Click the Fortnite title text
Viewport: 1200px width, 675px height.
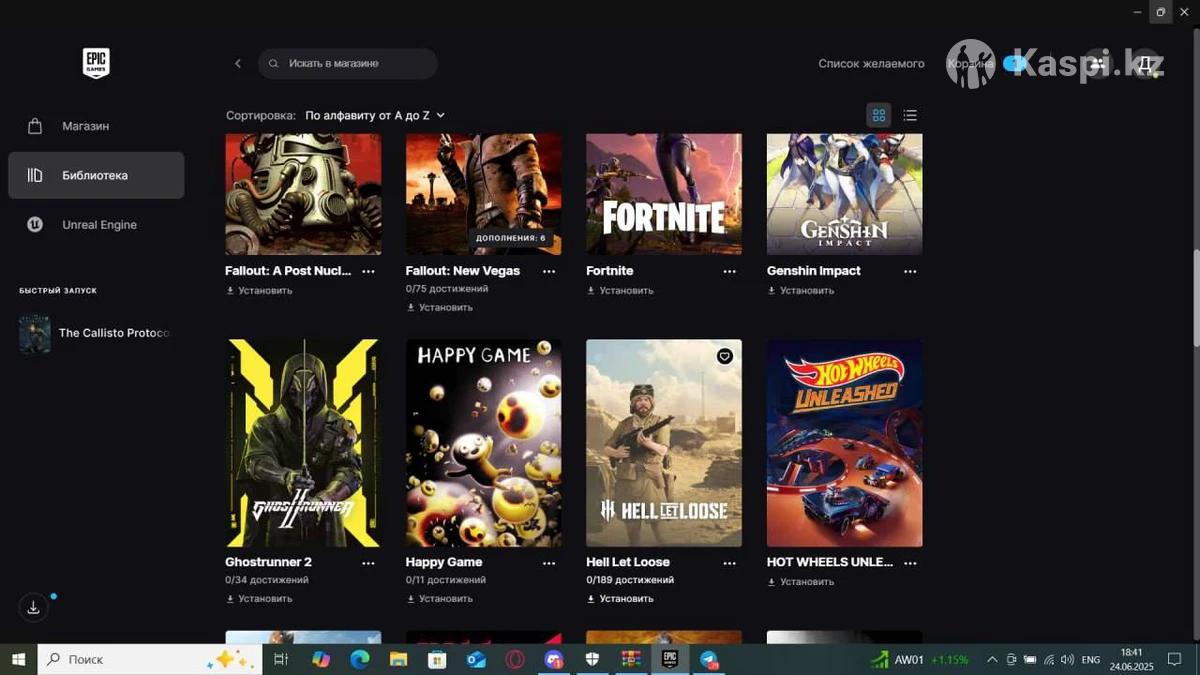610,271
